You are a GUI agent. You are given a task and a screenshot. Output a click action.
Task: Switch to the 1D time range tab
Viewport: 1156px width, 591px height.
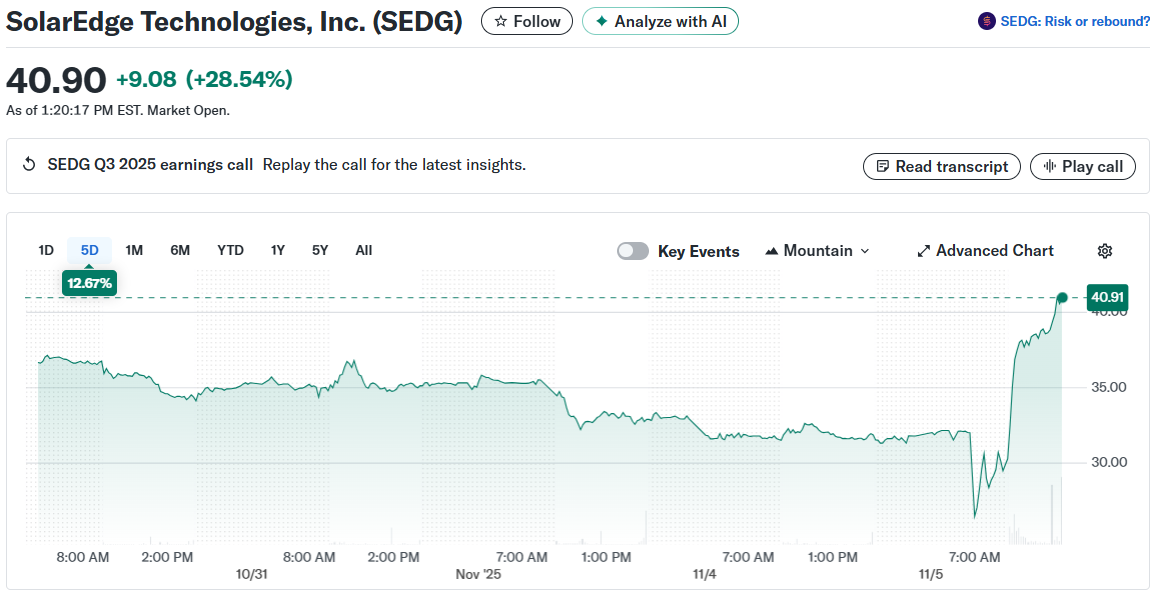45,250
